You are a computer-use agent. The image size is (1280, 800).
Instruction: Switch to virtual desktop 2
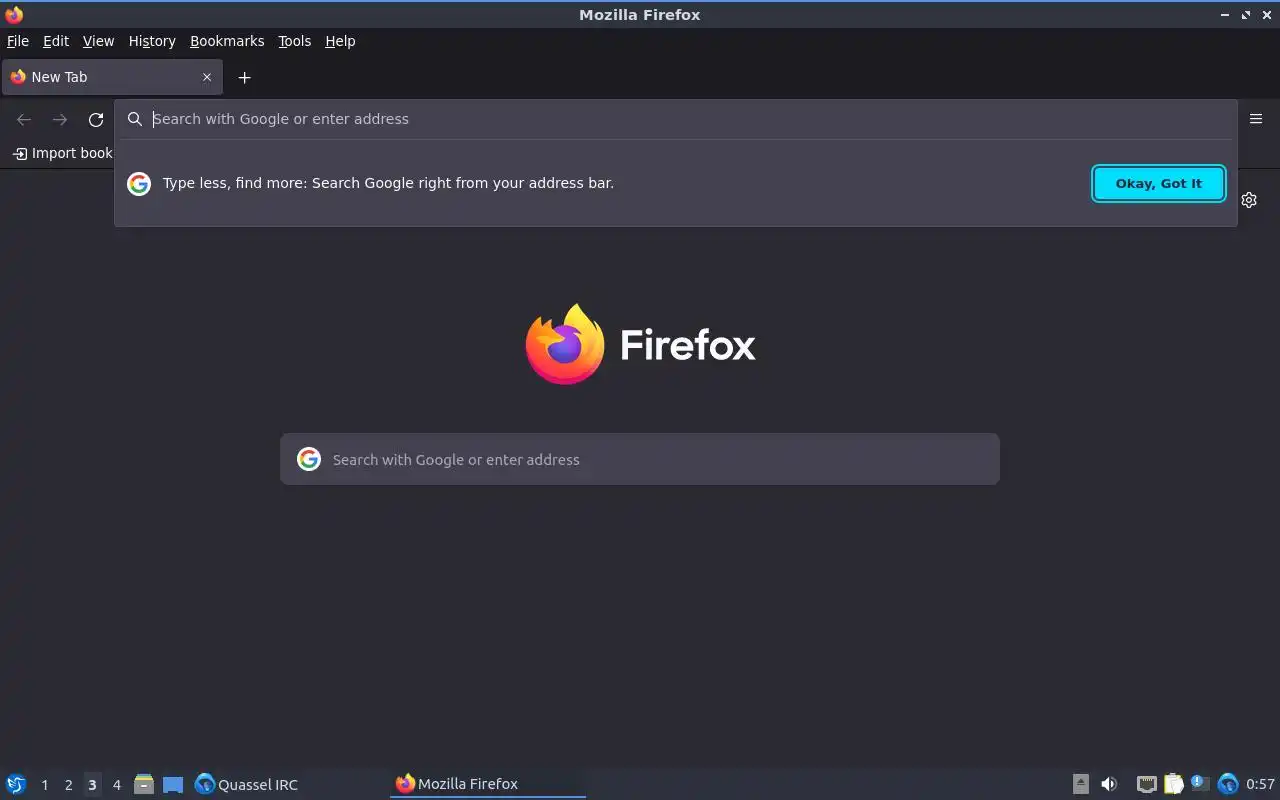pyautogui.click(x=68, y=785)
